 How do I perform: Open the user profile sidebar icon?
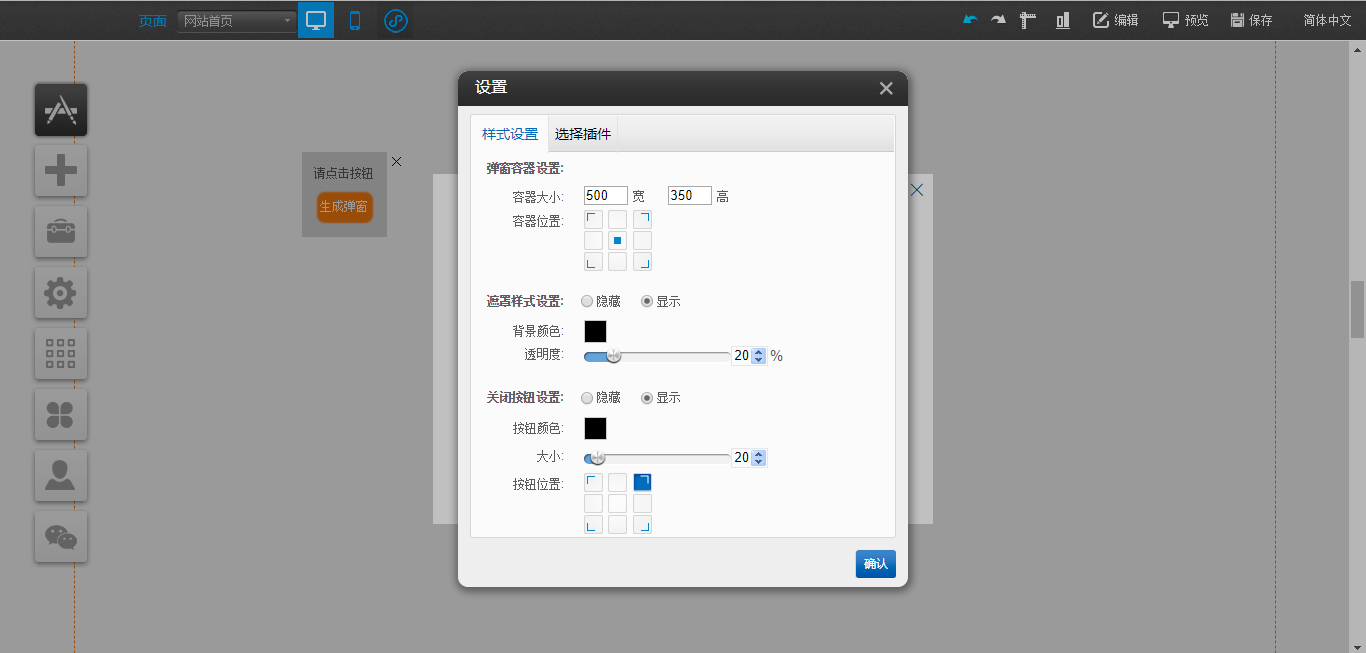[61, 476]
